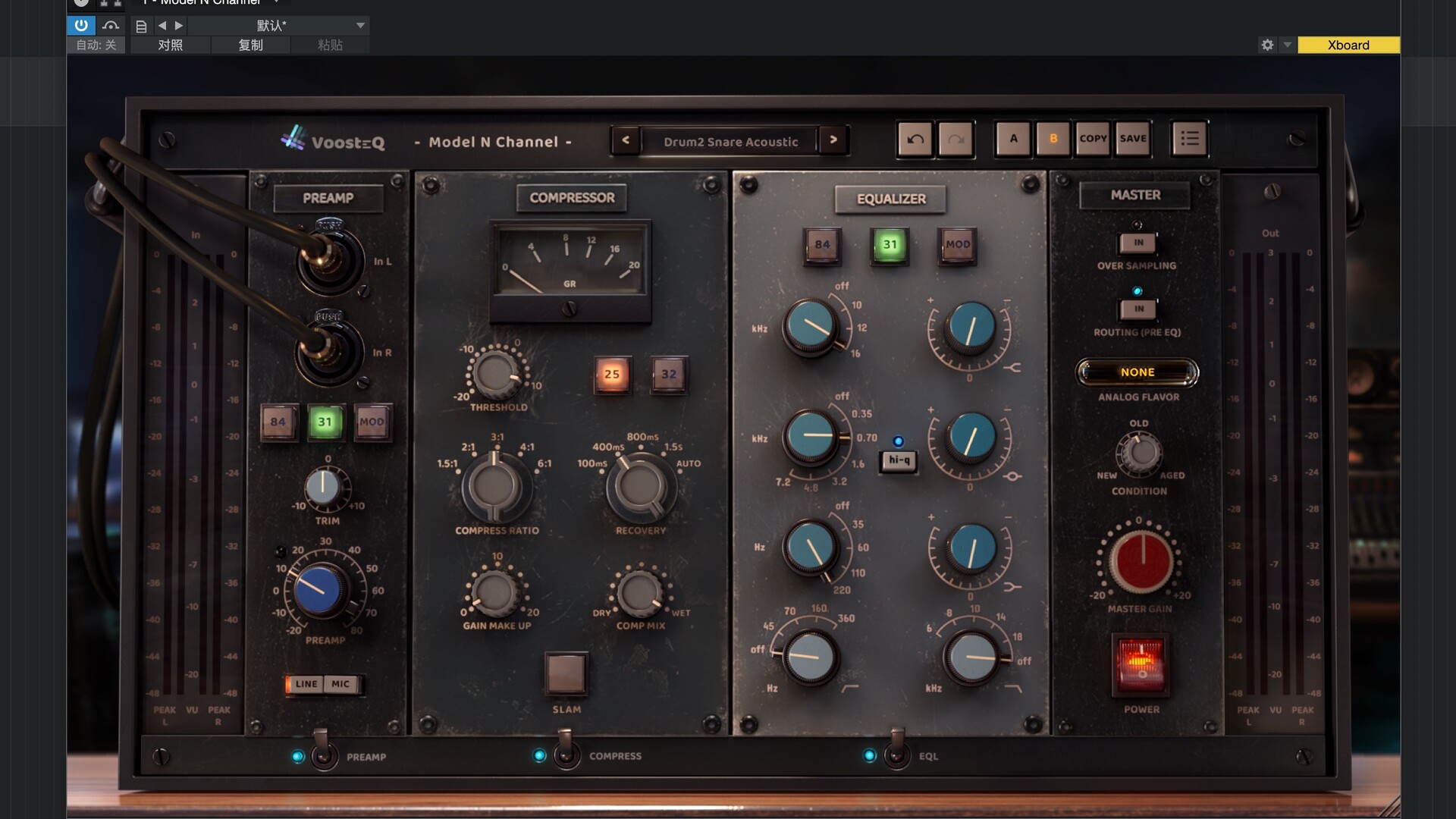
Task: Click the TRIM knob
Action: pyautogui.click(x=324, y=487)
